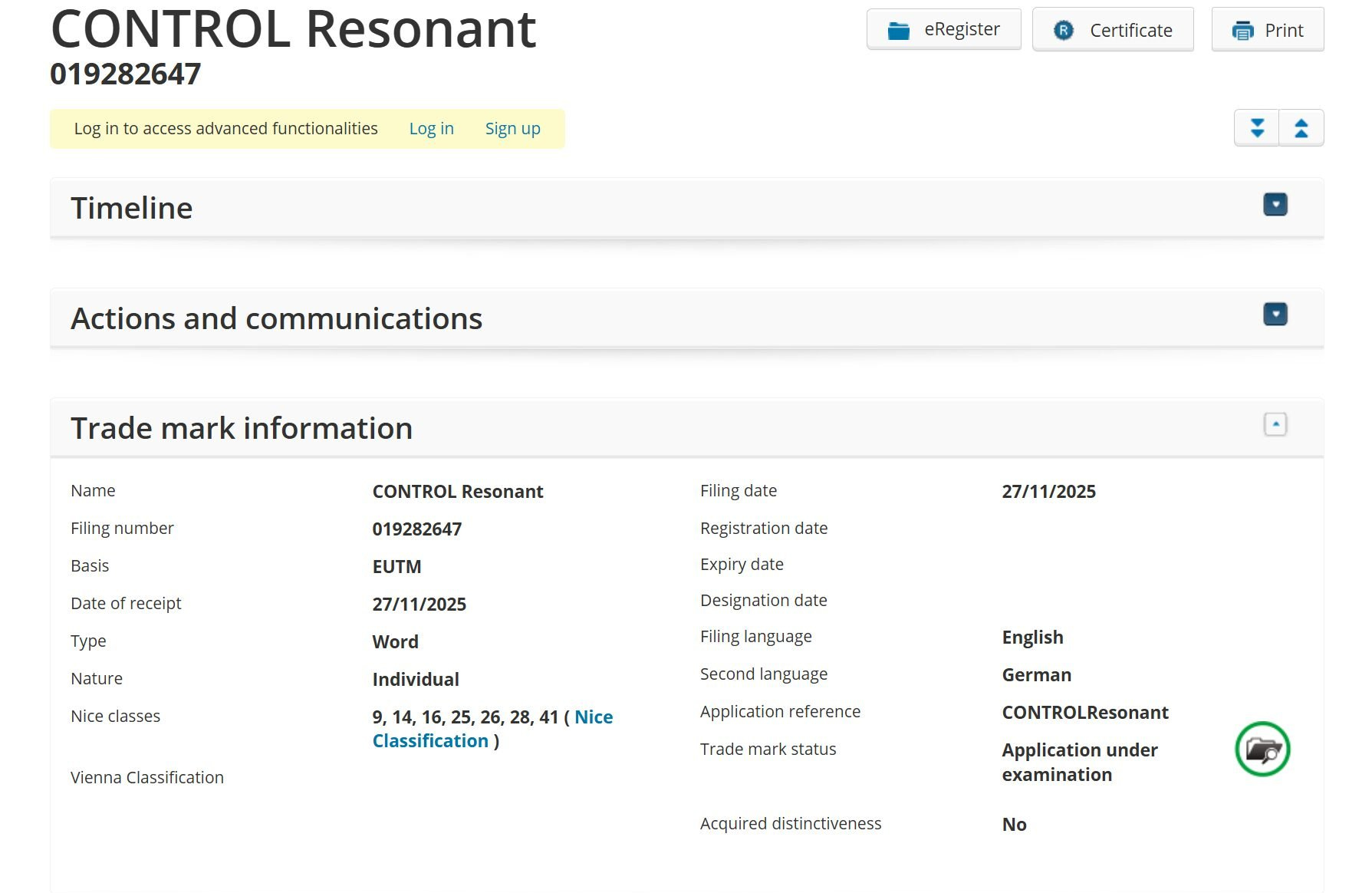Collapse all sections with double-up arrows
Screen dimensions: 1372x893
tap(1301, 128)
